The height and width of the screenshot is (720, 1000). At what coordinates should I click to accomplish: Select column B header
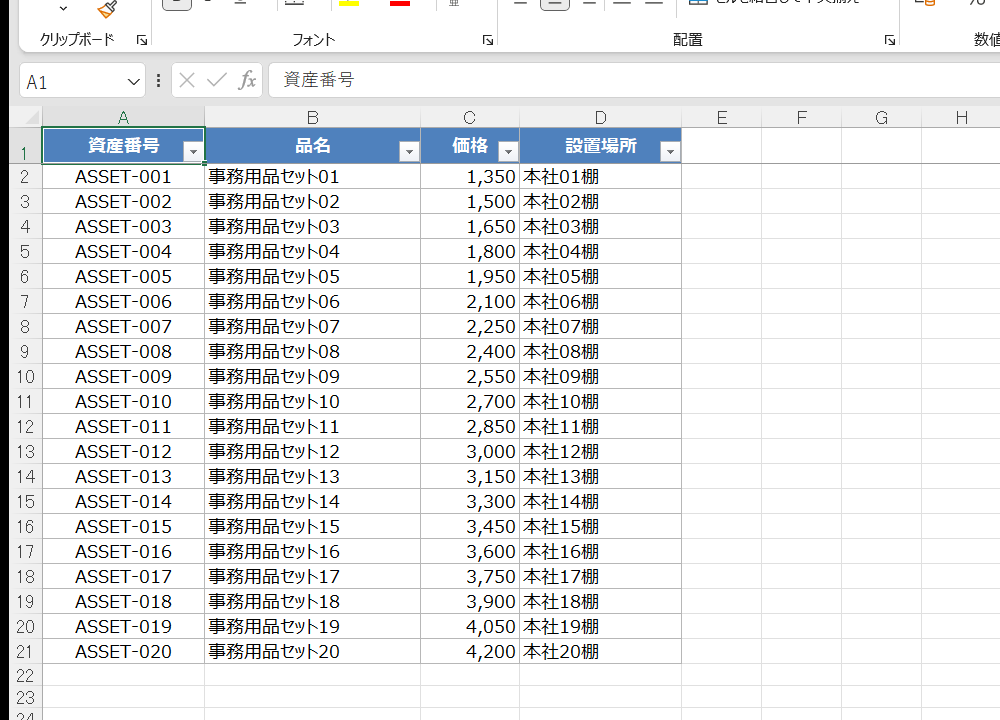pos(312,117)
